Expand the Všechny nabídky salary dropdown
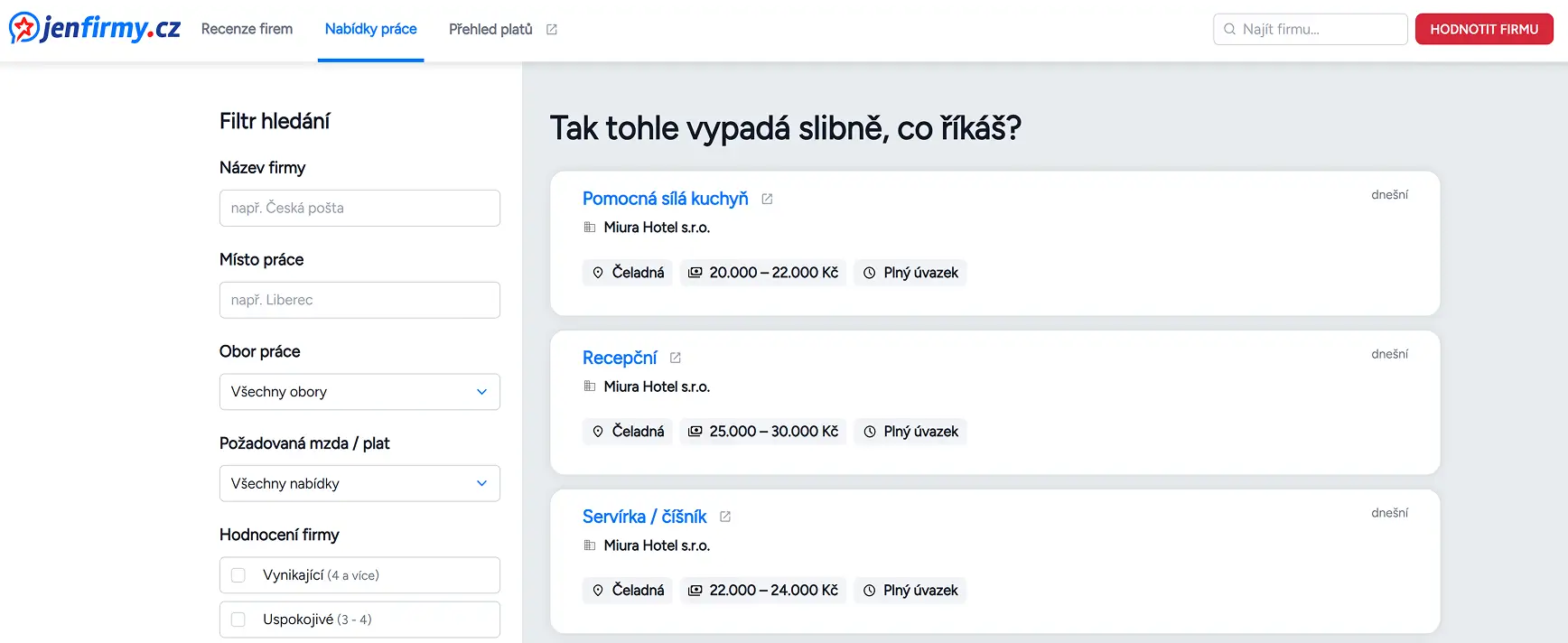 click(x=359, y=483)
